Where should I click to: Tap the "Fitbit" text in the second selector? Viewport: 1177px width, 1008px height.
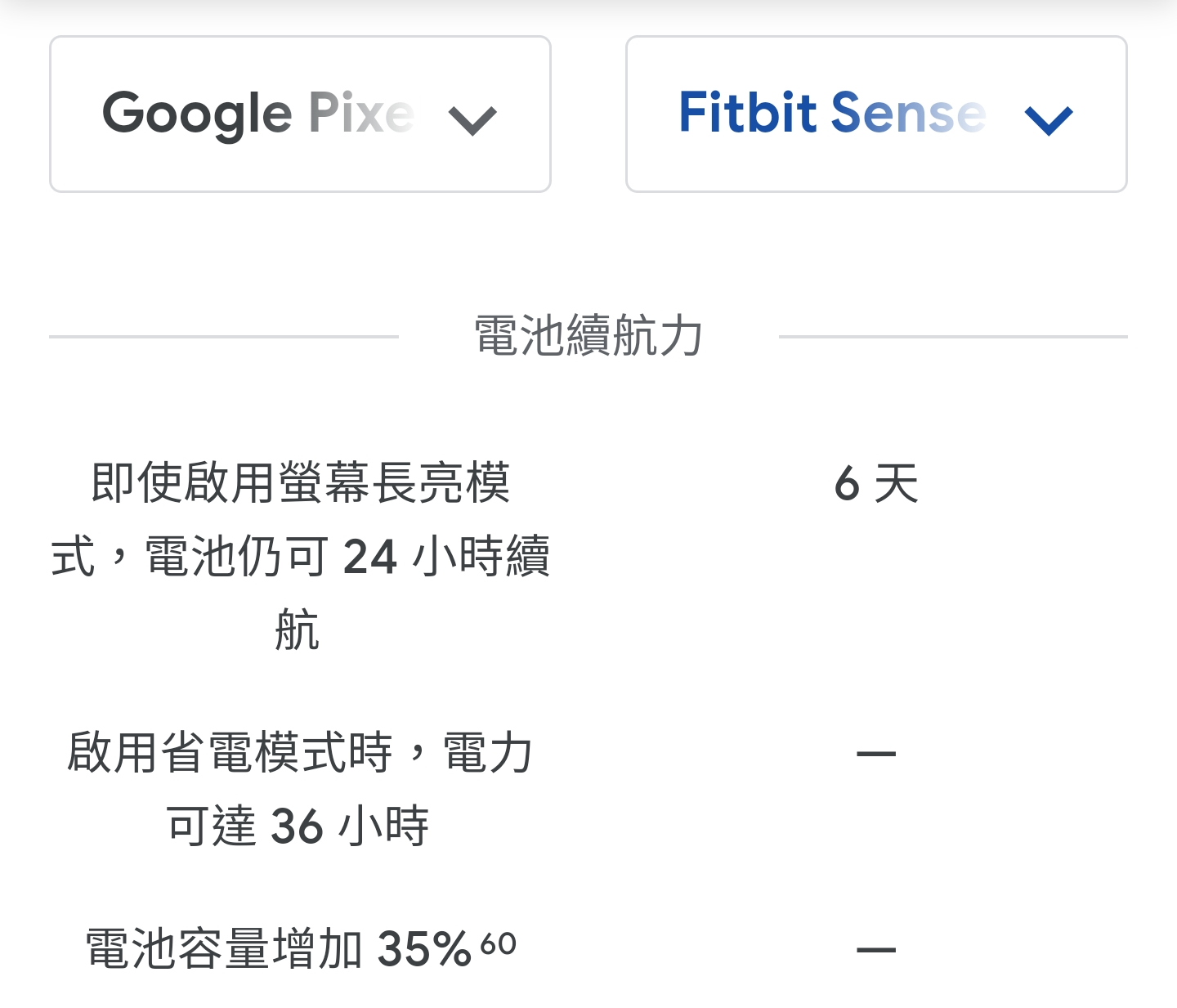pyautogui.click(x=748, y=112)
